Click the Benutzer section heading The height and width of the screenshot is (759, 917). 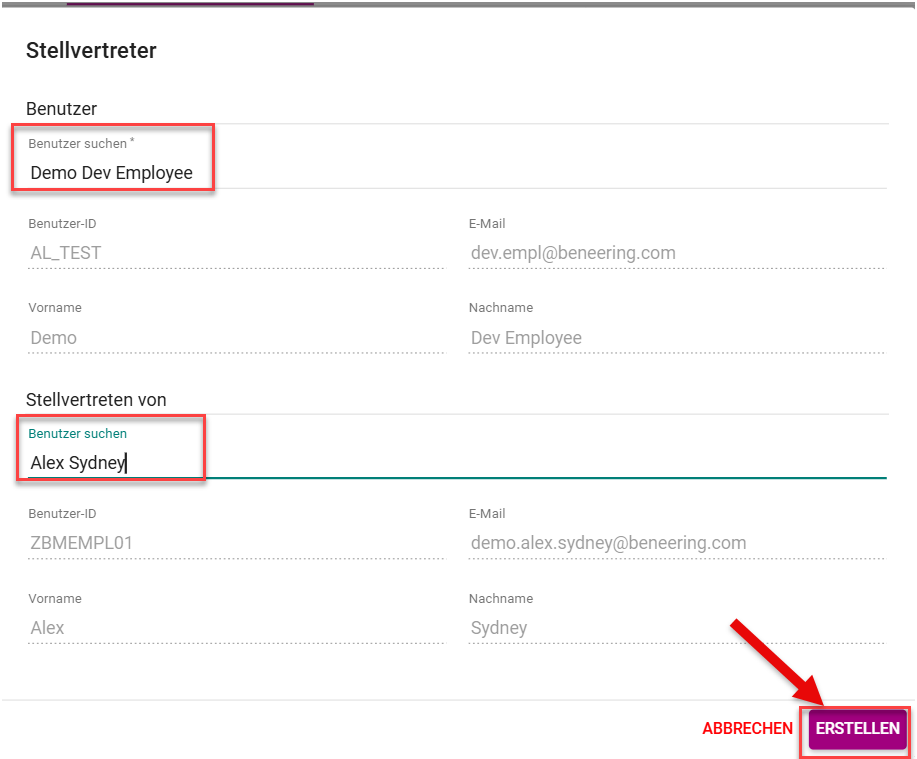[x=61, y=108]
